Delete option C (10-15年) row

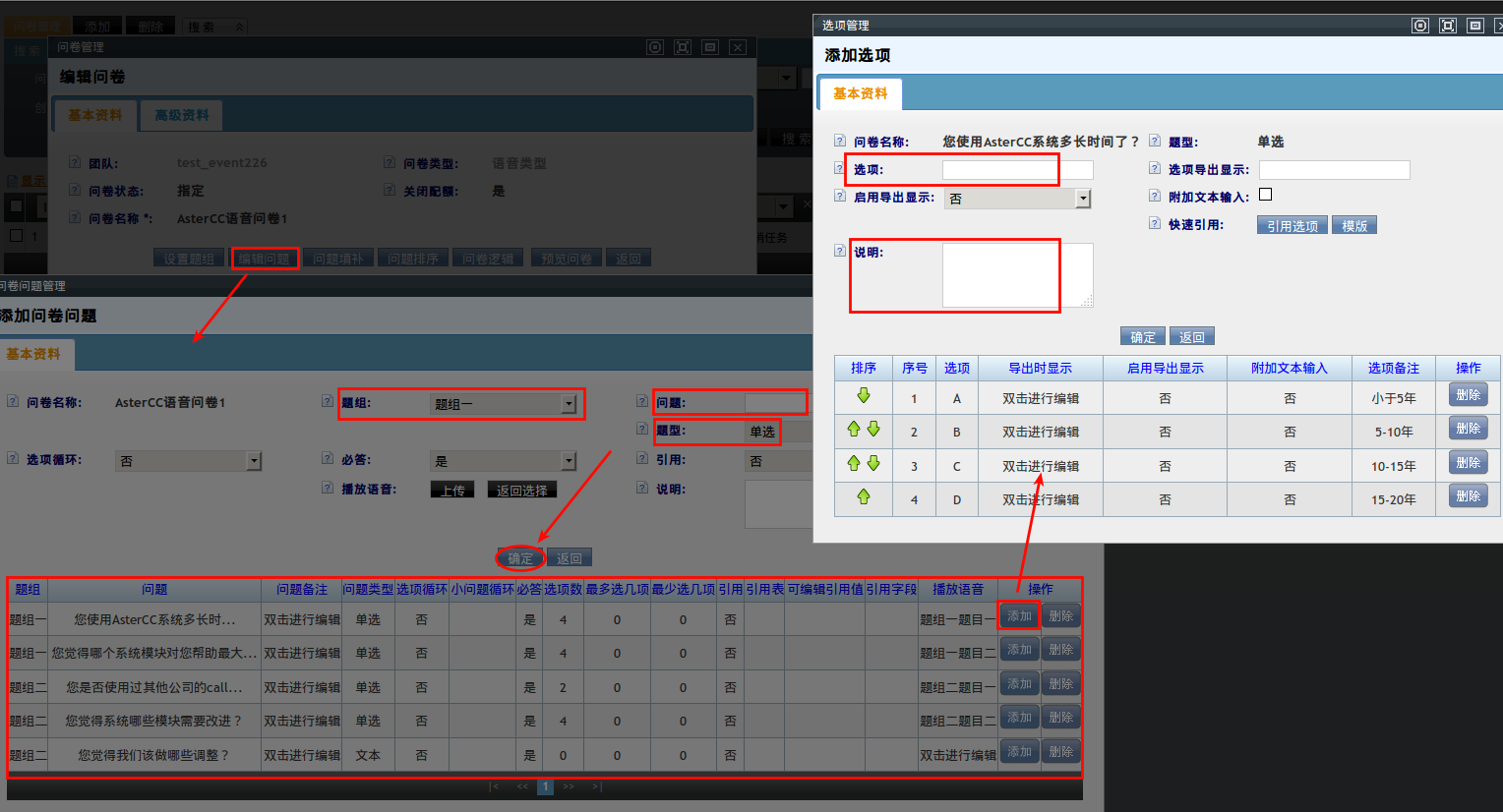point(1468,463)
